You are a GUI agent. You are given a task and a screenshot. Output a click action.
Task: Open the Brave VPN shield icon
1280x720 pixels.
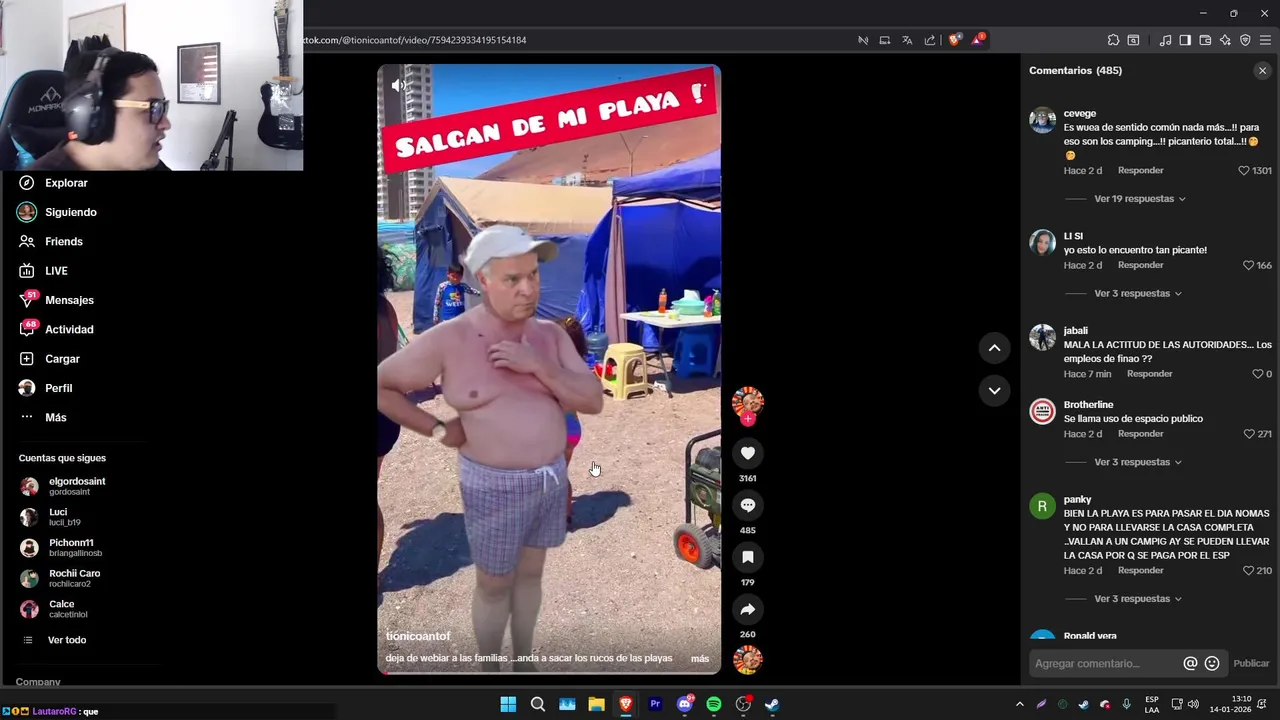(x=1245, y=40)
